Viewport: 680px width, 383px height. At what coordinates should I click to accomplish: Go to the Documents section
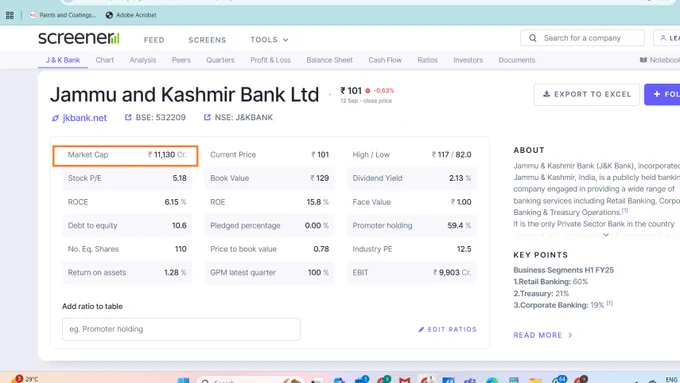click(517, 60)
